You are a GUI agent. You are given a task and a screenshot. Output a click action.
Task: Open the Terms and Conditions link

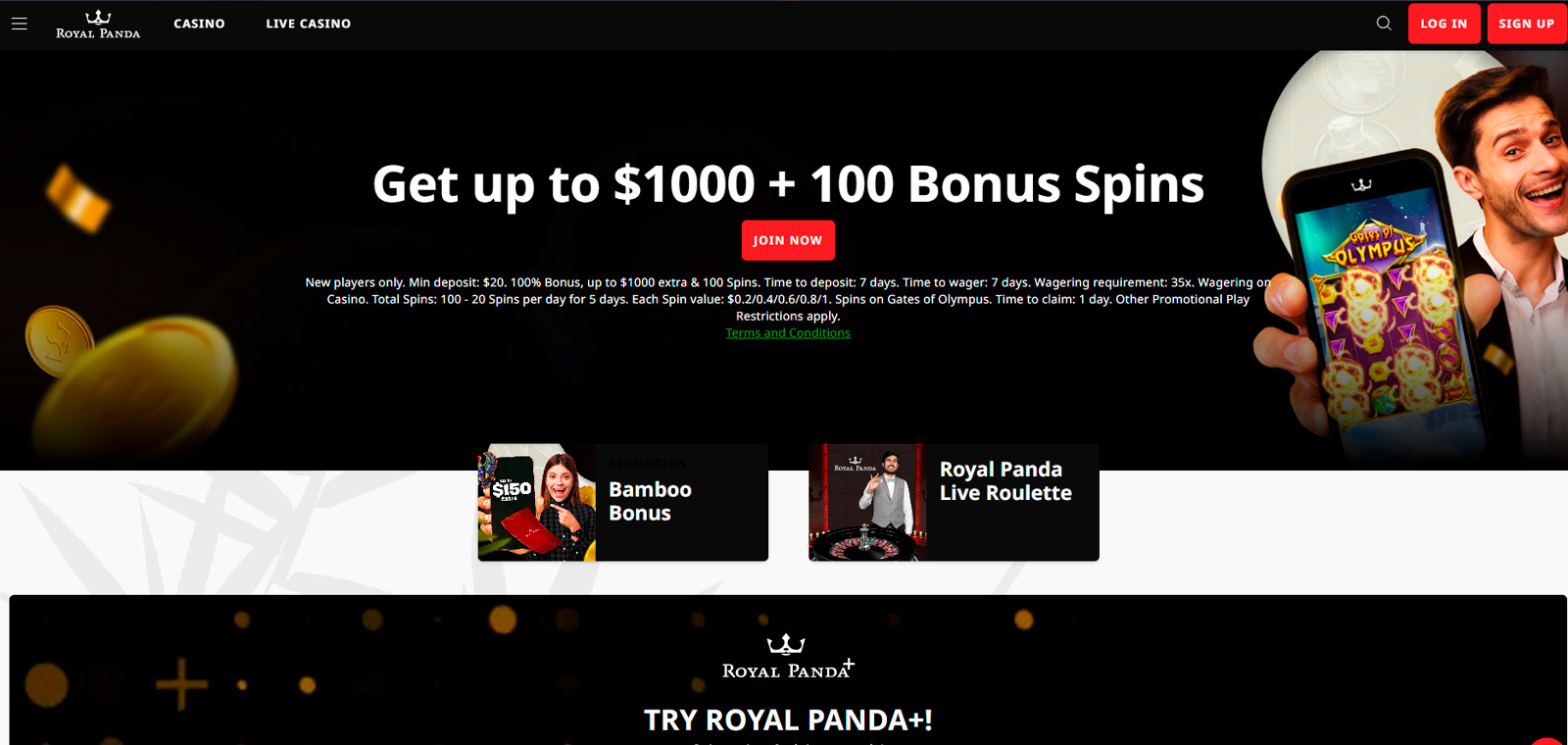click(788, 333)
